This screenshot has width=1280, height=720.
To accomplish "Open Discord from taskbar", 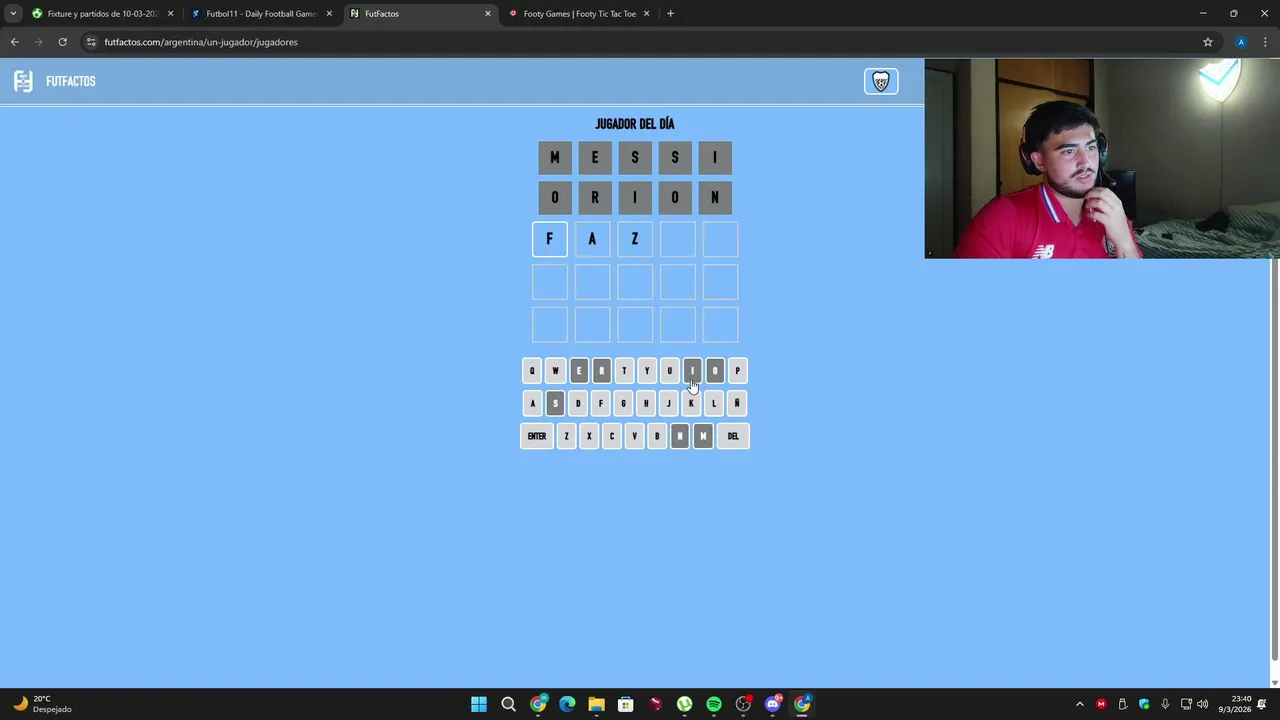I will [772, 704].
